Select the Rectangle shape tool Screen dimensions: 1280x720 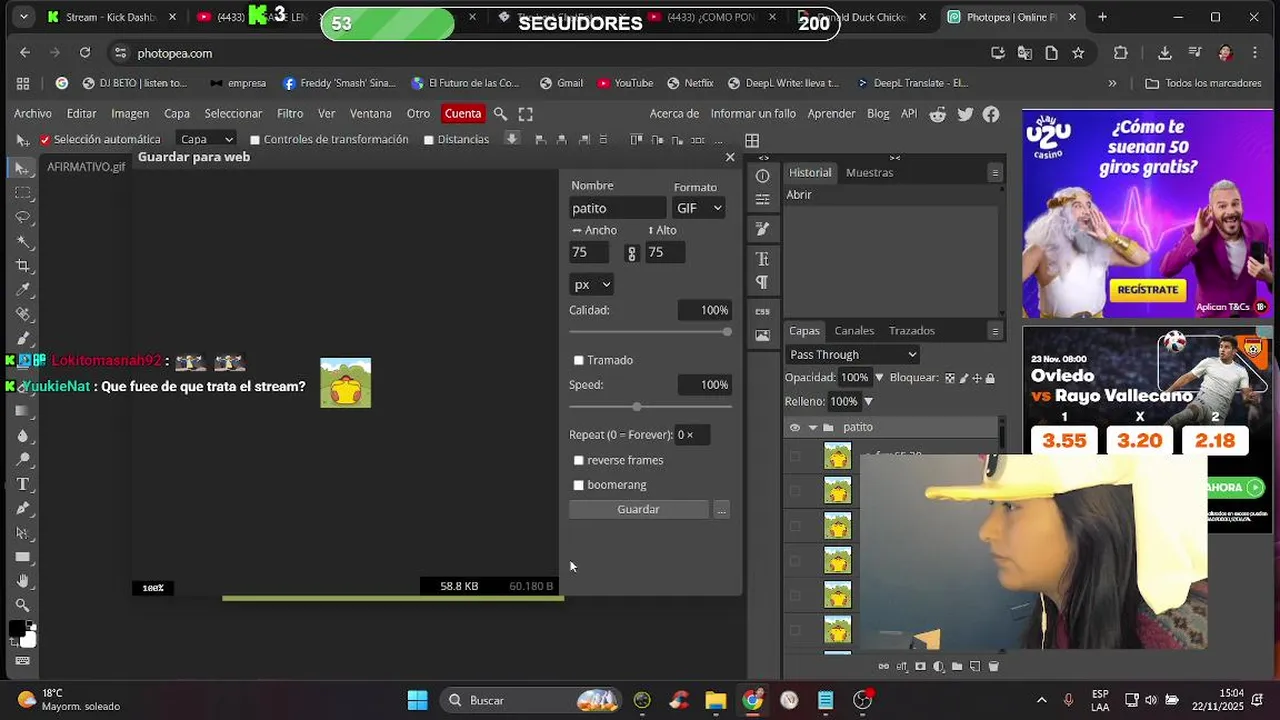click(23, 557)
